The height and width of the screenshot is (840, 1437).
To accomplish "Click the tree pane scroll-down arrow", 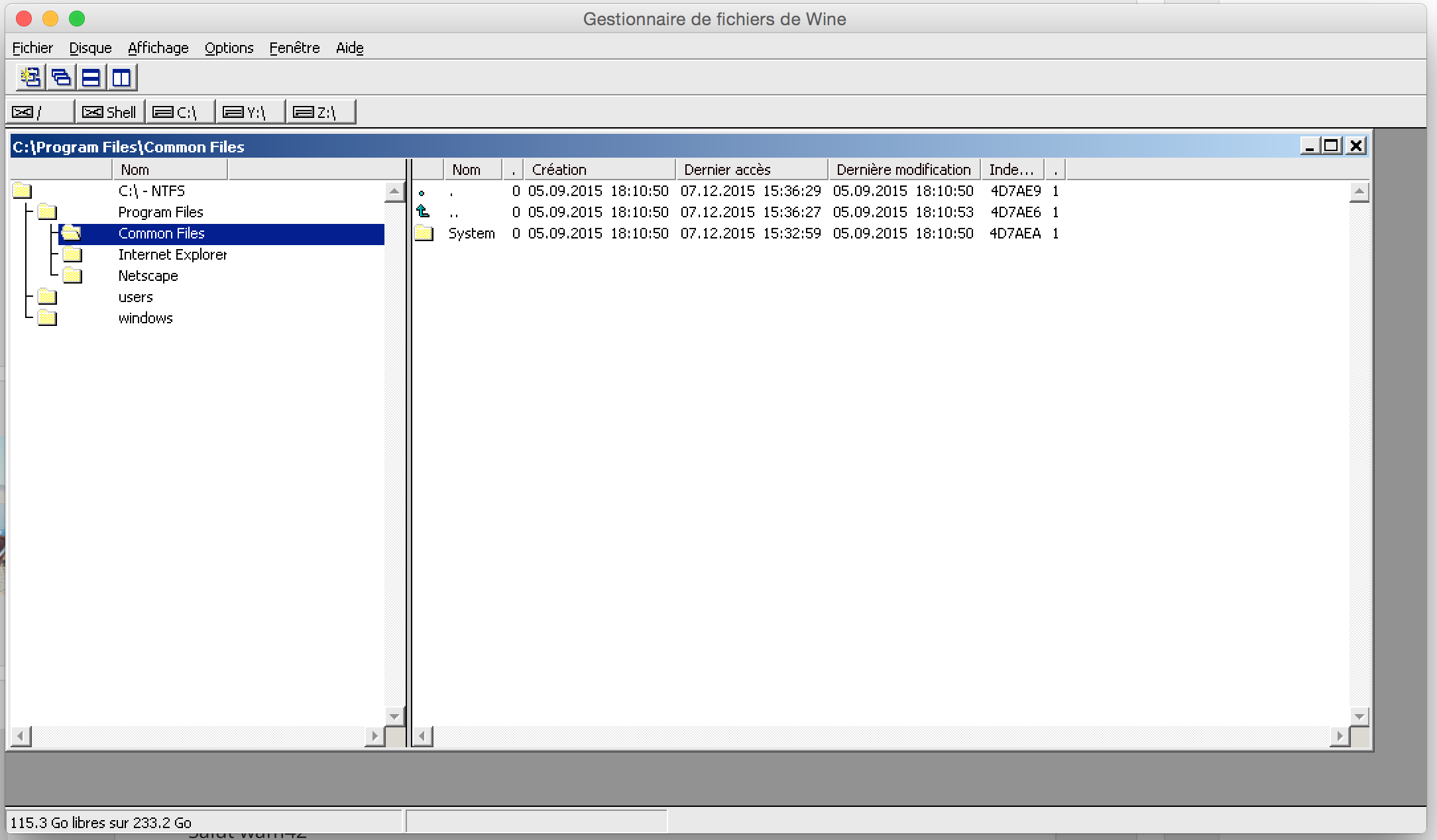I will click(x=394, y=716).
